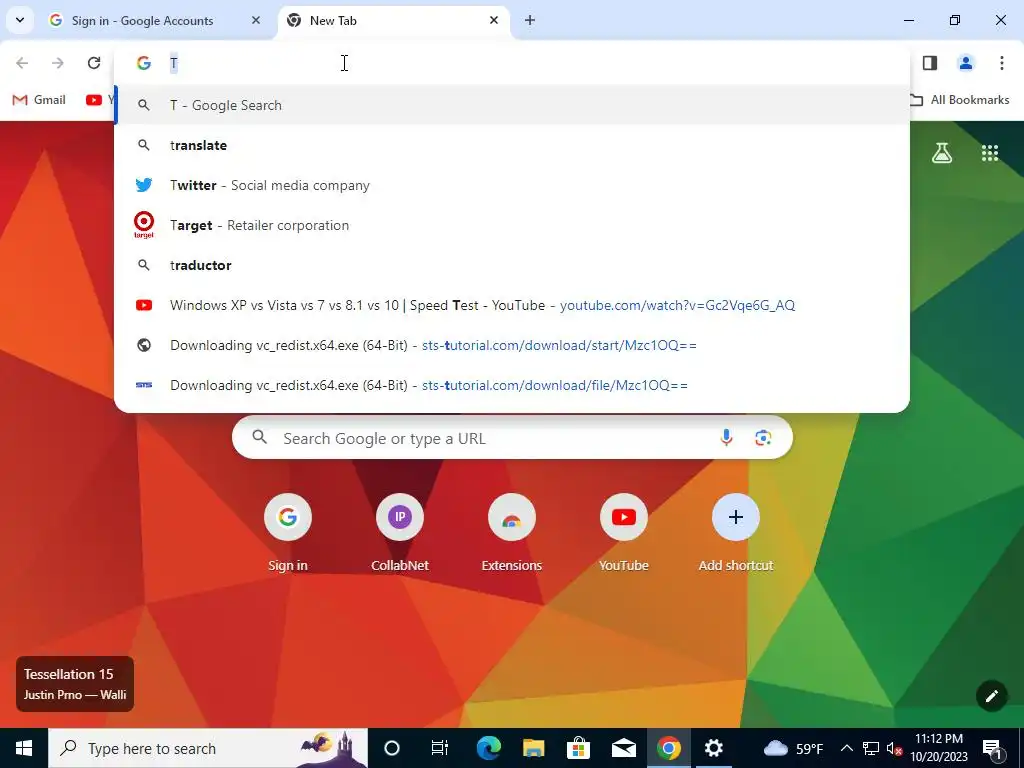Open Settings gear on taskbar
The image size is (1024, 768).
click(714, 748)
